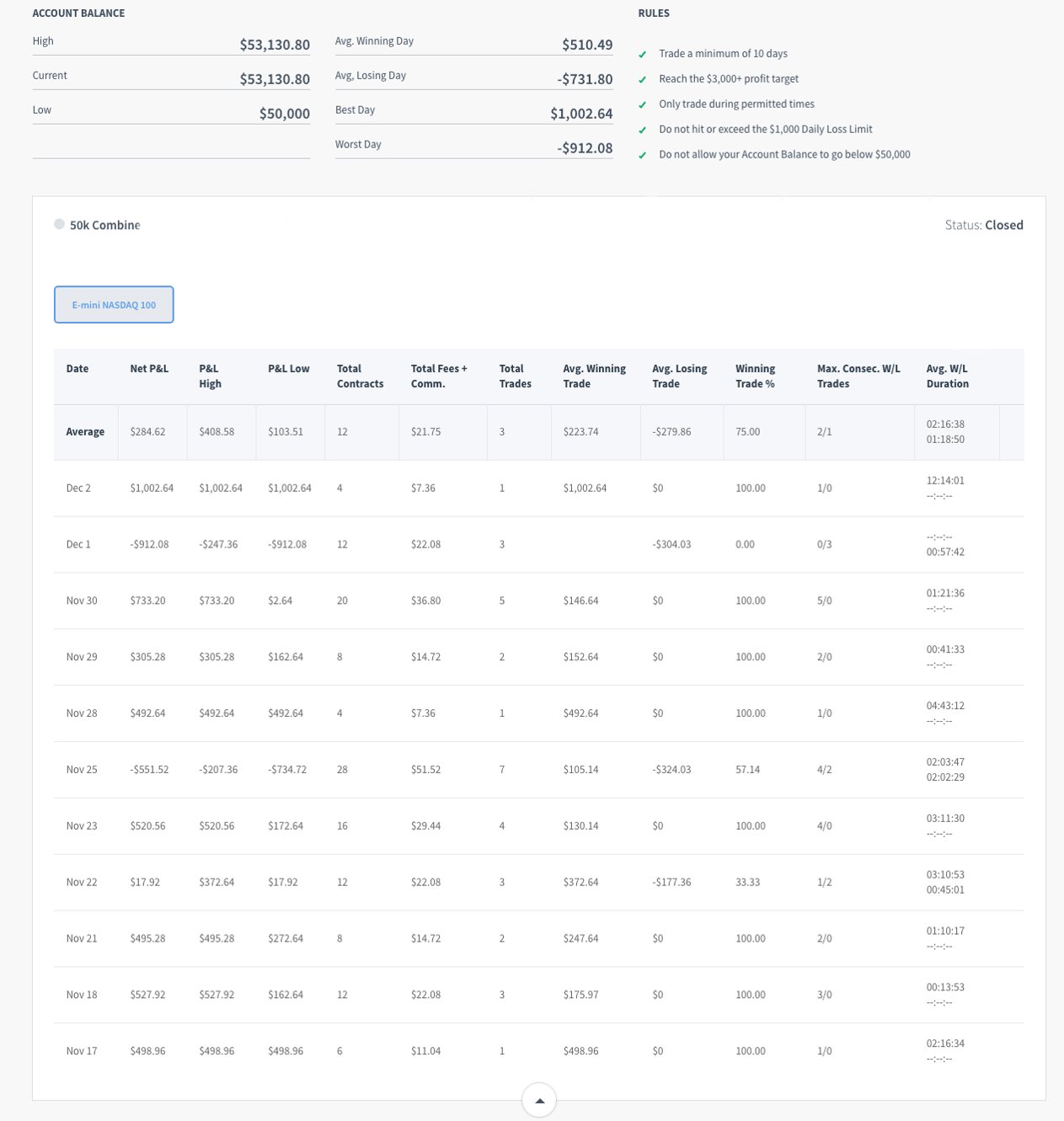The width and height of the screenshot is (1064, 1121).
Task: Click the grey status dot beside 50k Combine
Action: tap(59, 224)
